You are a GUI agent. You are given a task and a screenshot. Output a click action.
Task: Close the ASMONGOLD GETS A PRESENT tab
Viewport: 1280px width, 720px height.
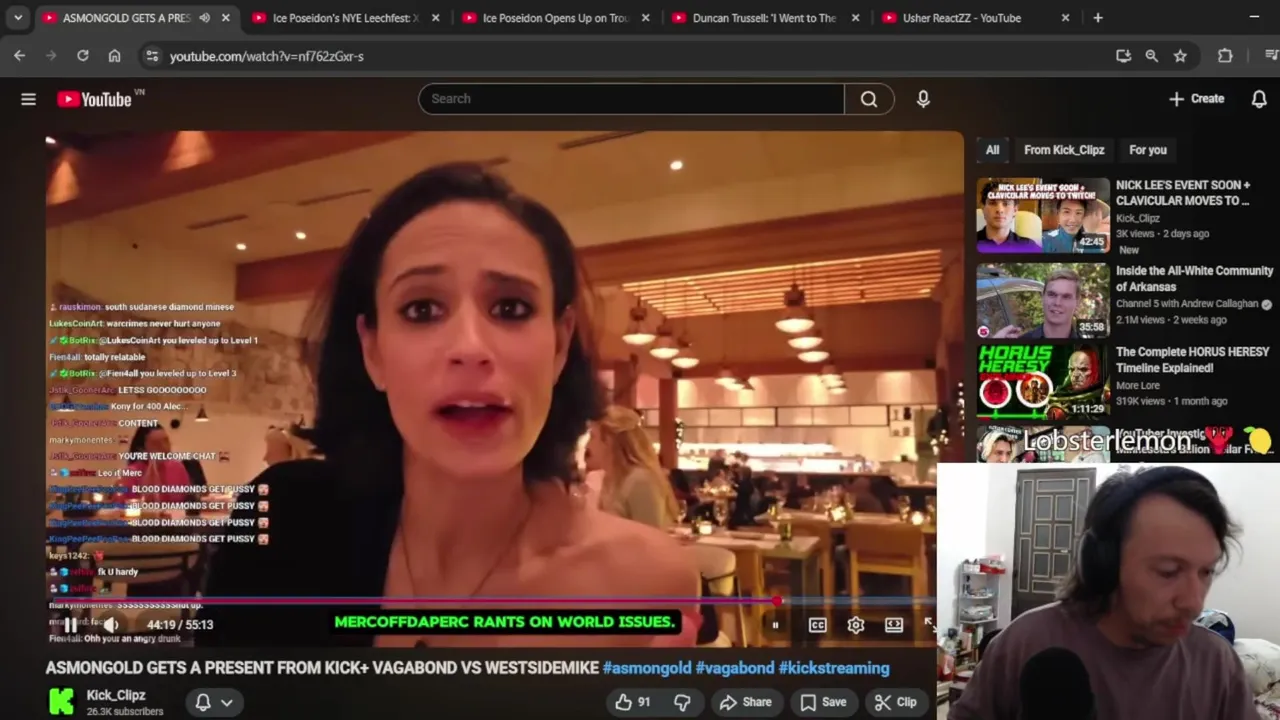point(226,18)
